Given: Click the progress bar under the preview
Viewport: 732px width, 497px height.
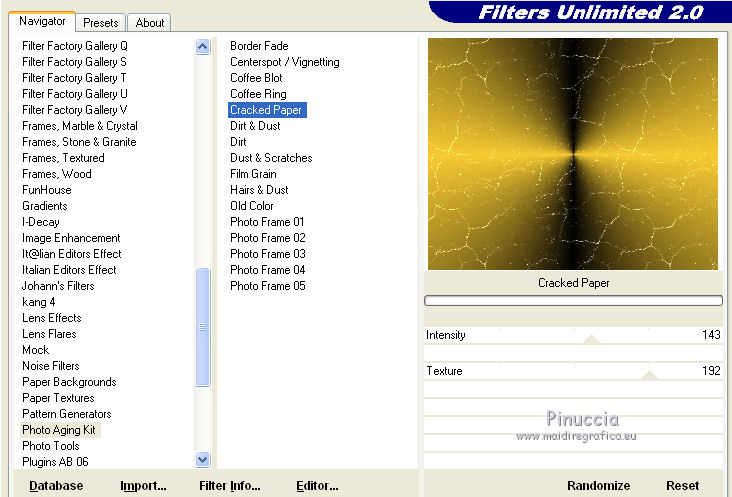Looking at the screenshot, I should [573, 301].
